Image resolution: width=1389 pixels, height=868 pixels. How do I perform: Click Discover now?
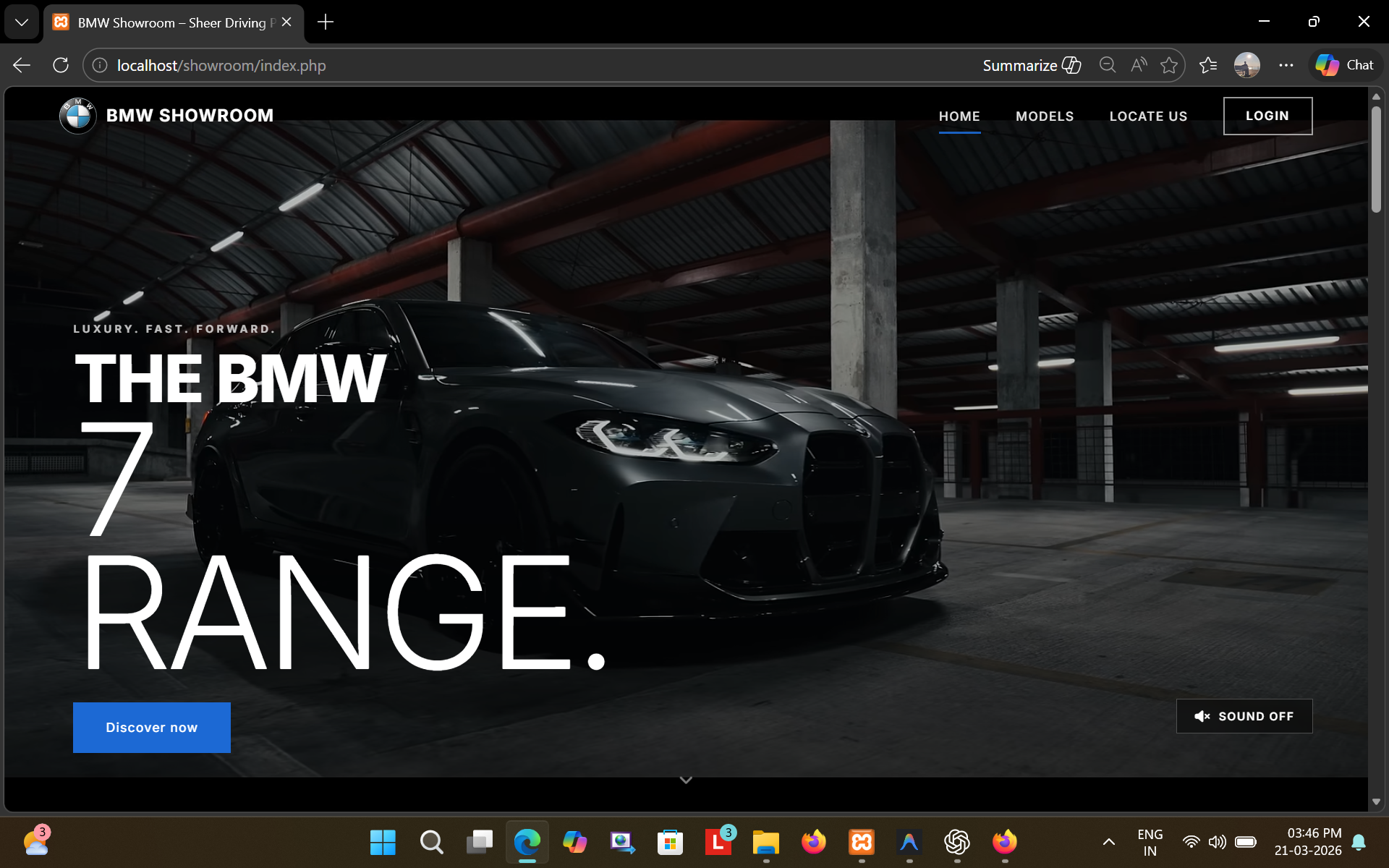coord(151,727)
